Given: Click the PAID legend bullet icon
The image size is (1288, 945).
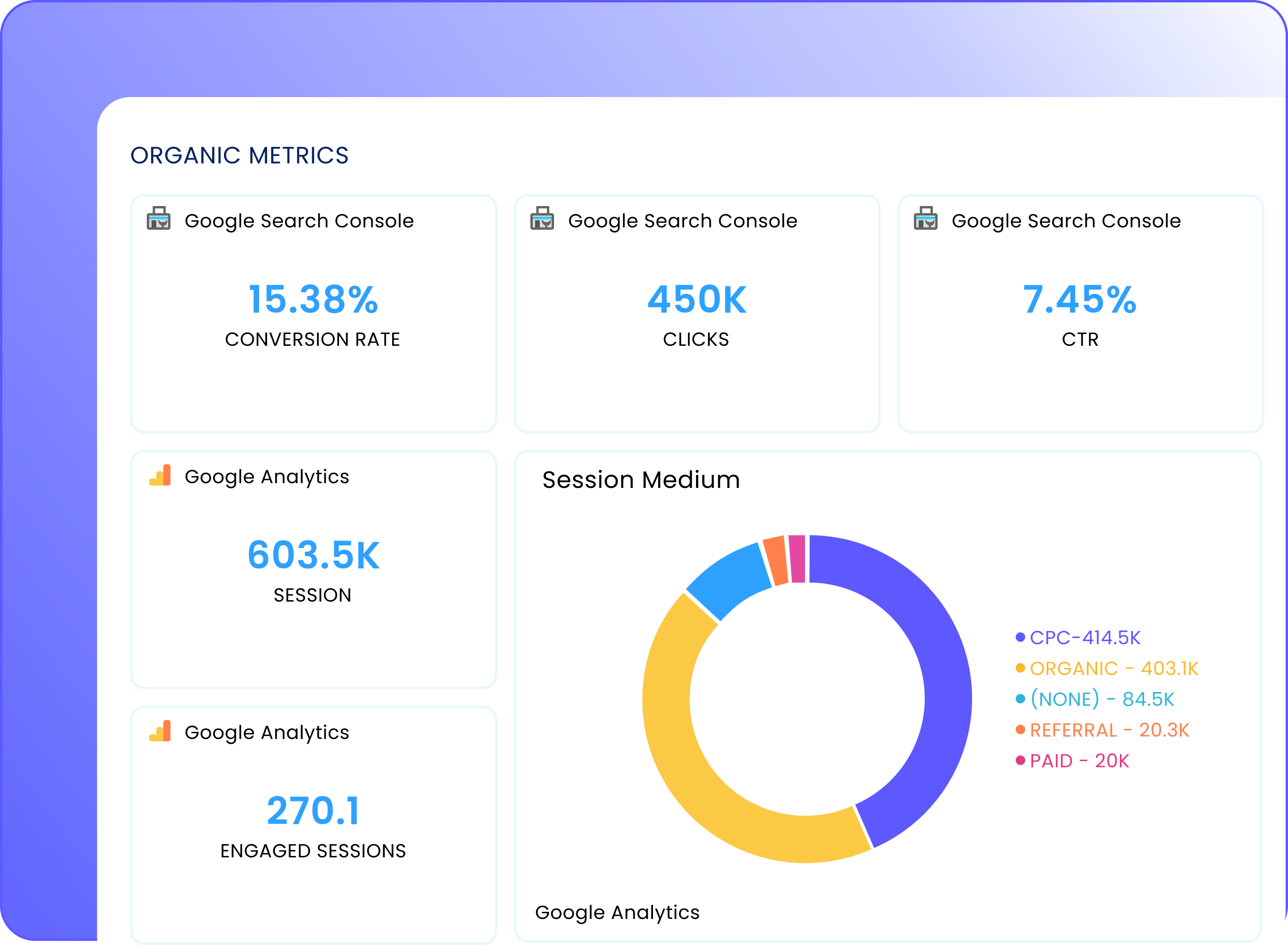Looking at the screenshot, I should click(x=1020, y=761).
